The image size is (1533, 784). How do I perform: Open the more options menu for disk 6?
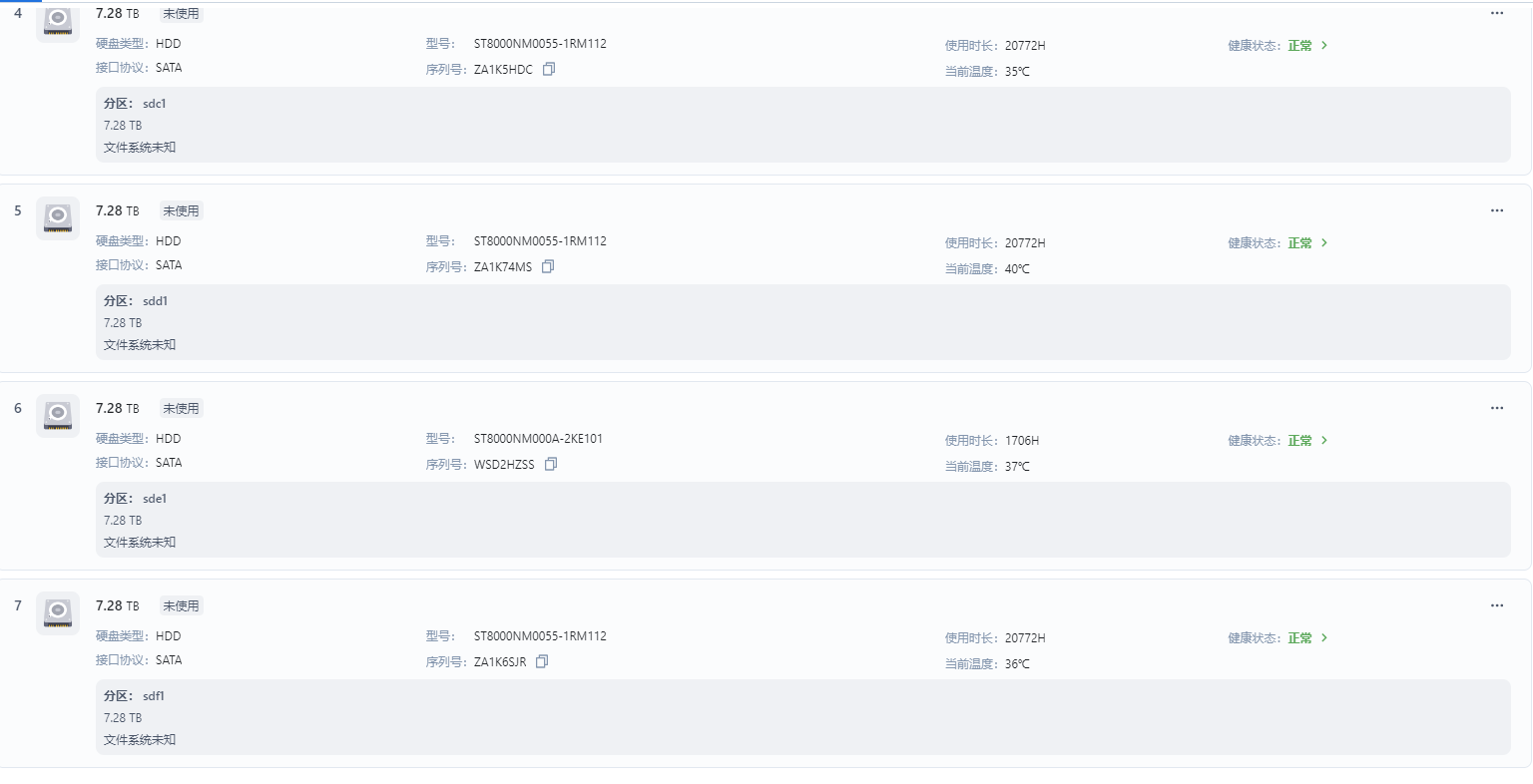tap(1497, 408)
